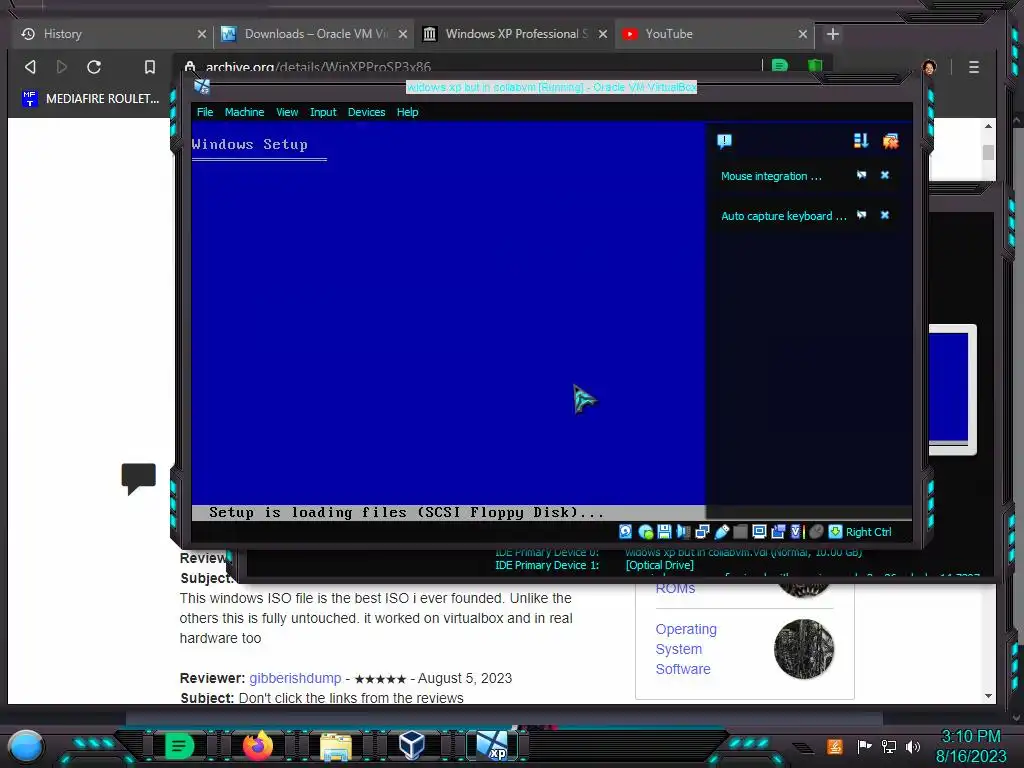Click the USB devices status icon
Screen dimensions: 1024x768
721,532
